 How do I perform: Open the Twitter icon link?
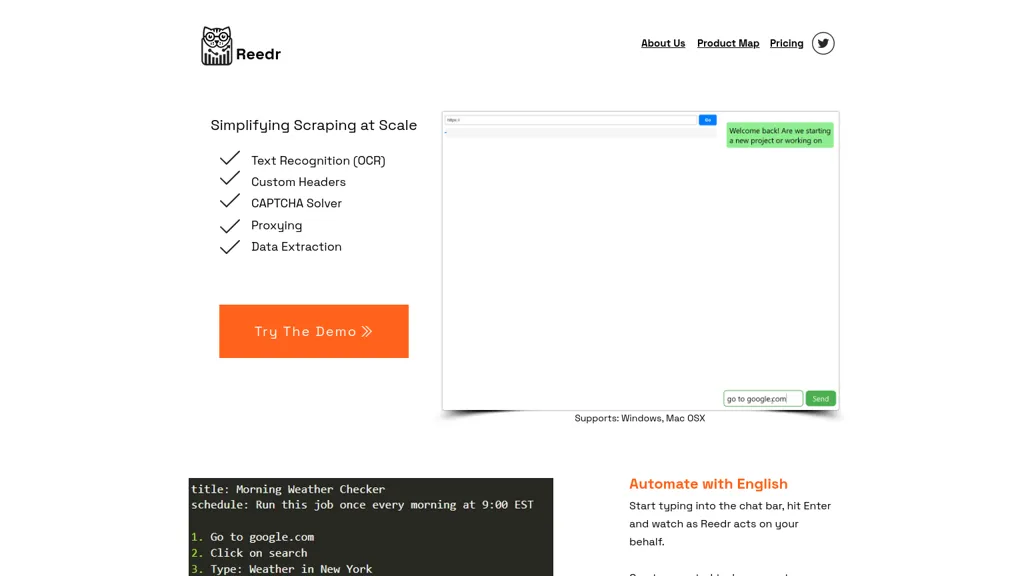[x=823, y=43]
